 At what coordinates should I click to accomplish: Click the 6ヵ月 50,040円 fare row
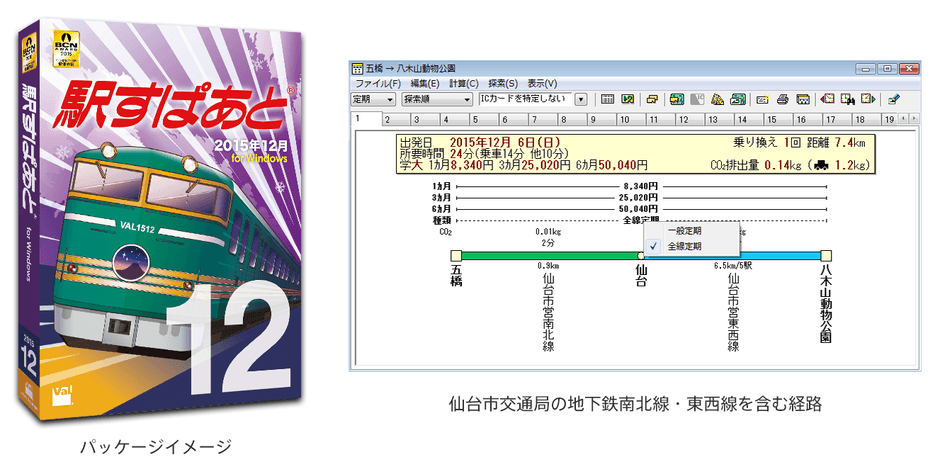point(630,209)
